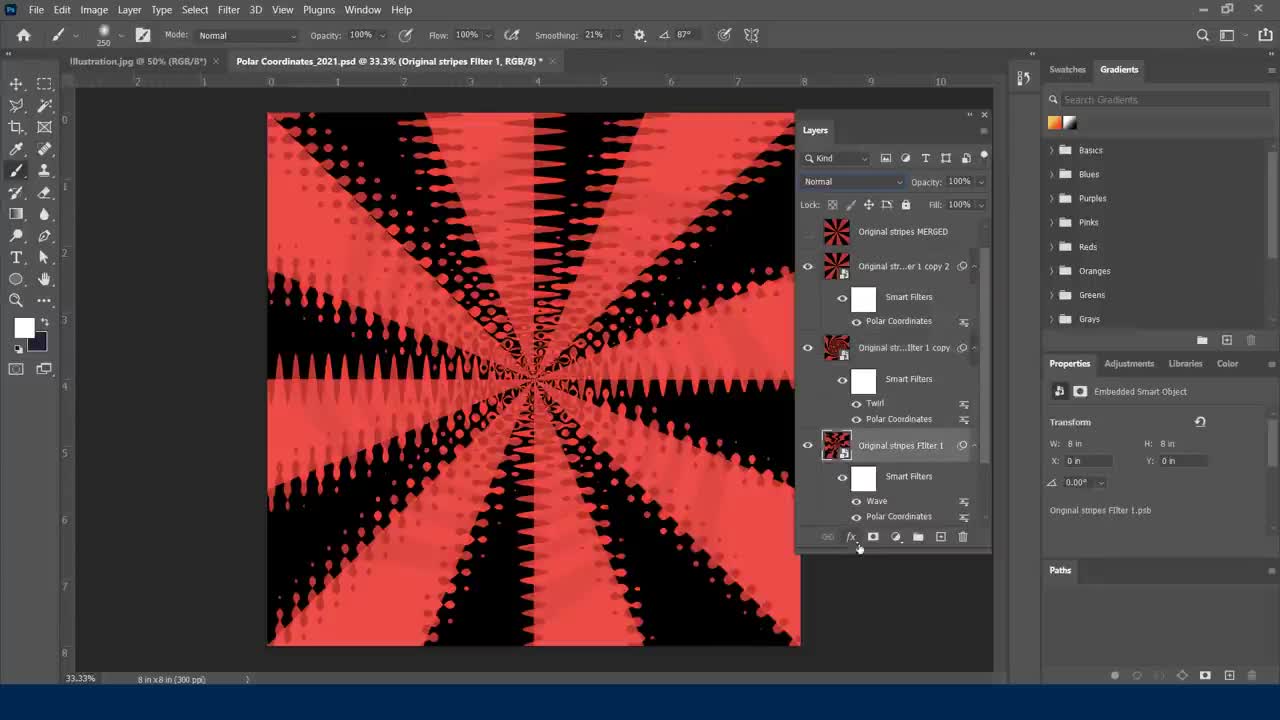Click the Greens gradient group
1280x720 pixels.
(1092, 295)
